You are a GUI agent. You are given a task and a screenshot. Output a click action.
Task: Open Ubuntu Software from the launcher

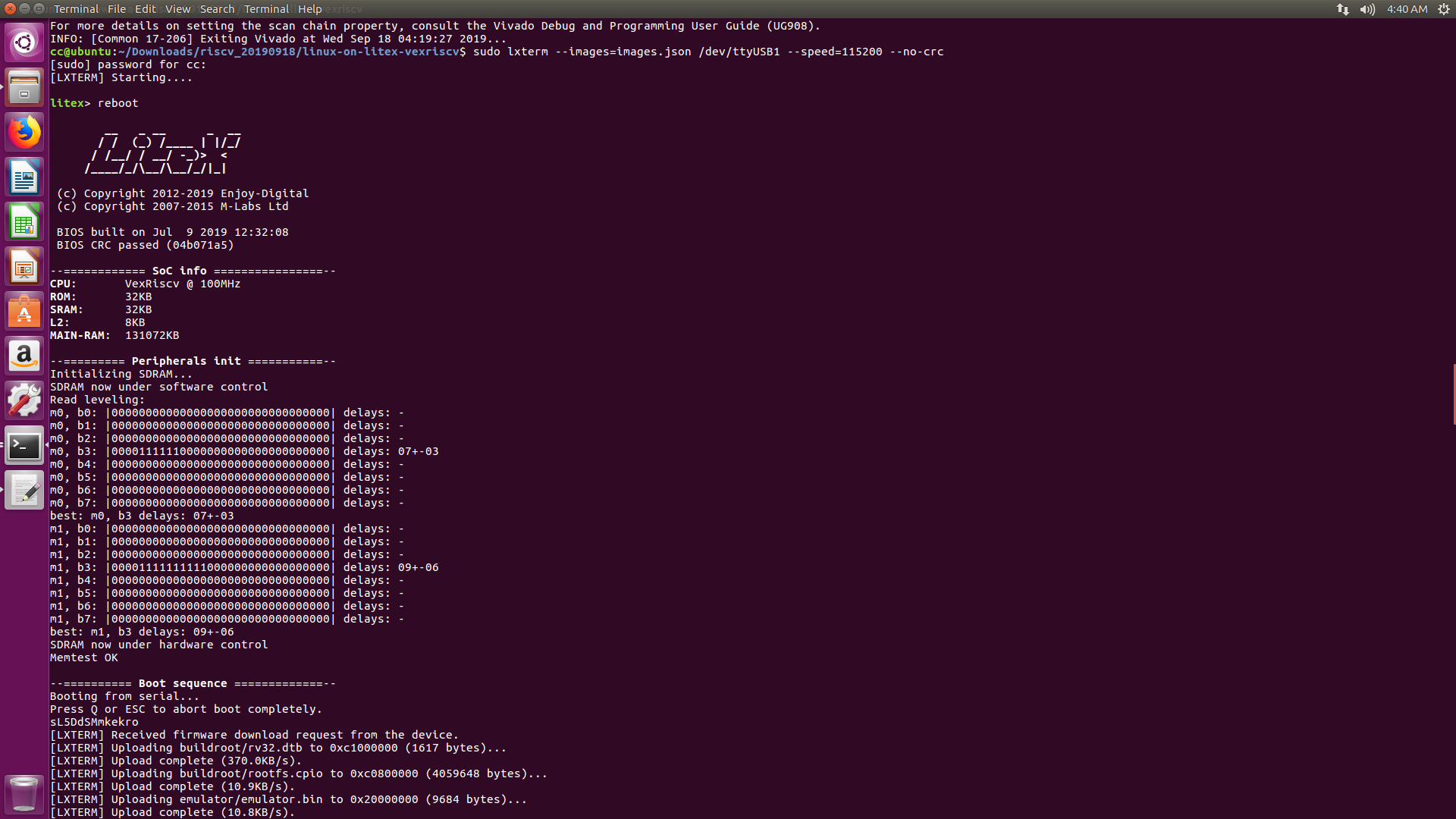(24, 310)
